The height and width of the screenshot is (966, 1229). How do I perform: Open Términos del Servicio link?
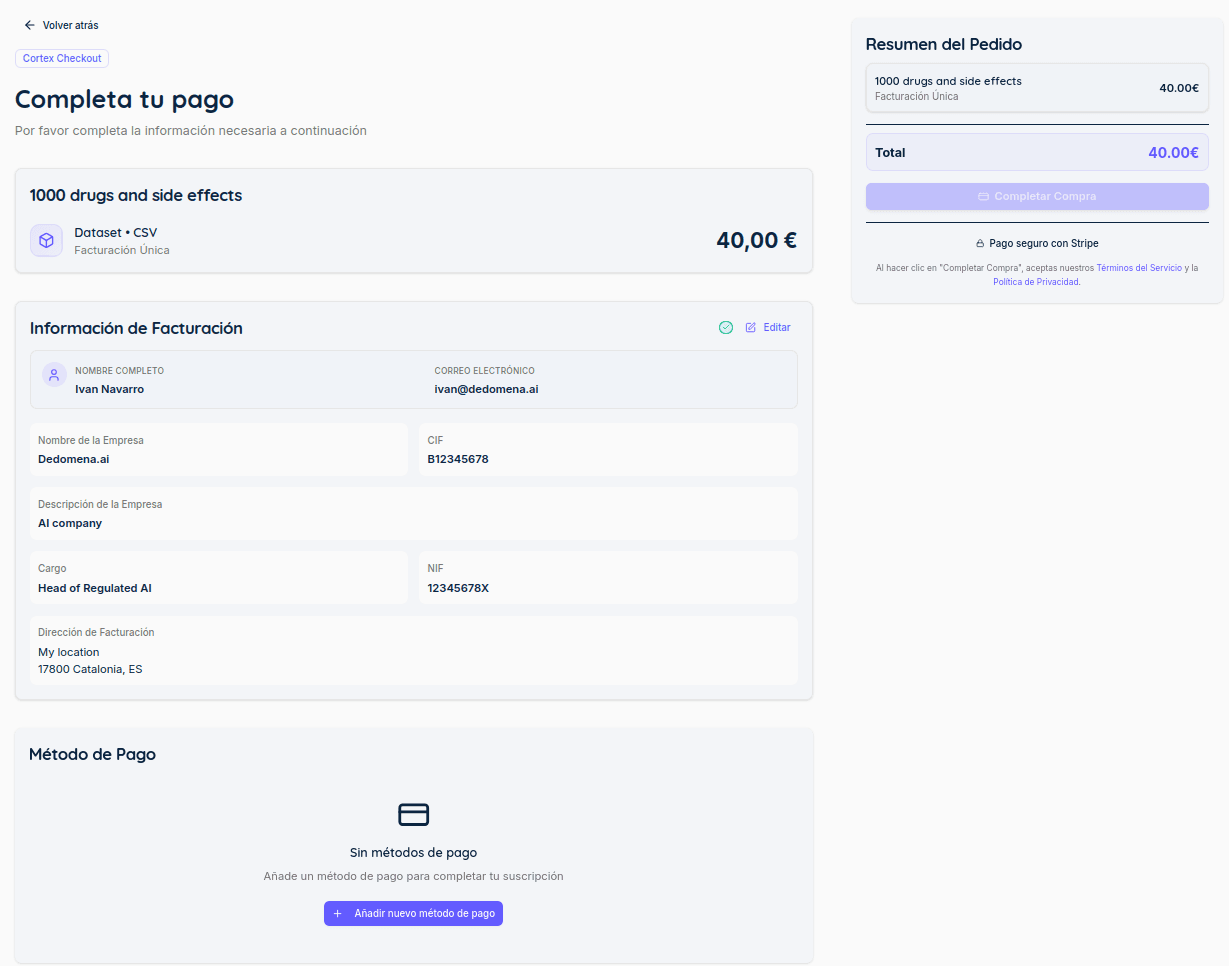(1139, 268)
